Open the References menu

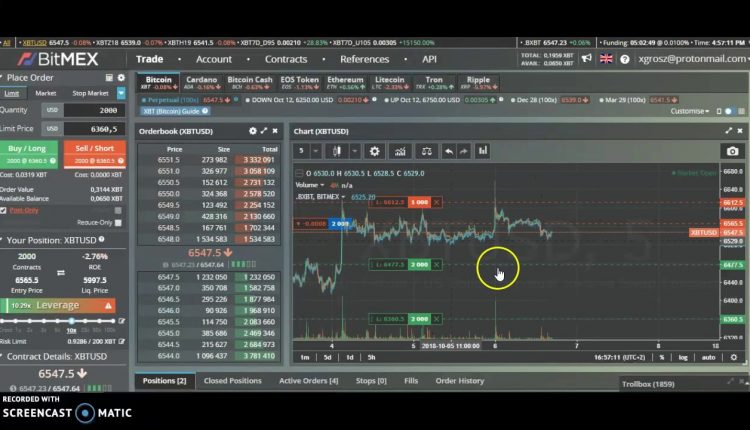click(x=364, y=59)
